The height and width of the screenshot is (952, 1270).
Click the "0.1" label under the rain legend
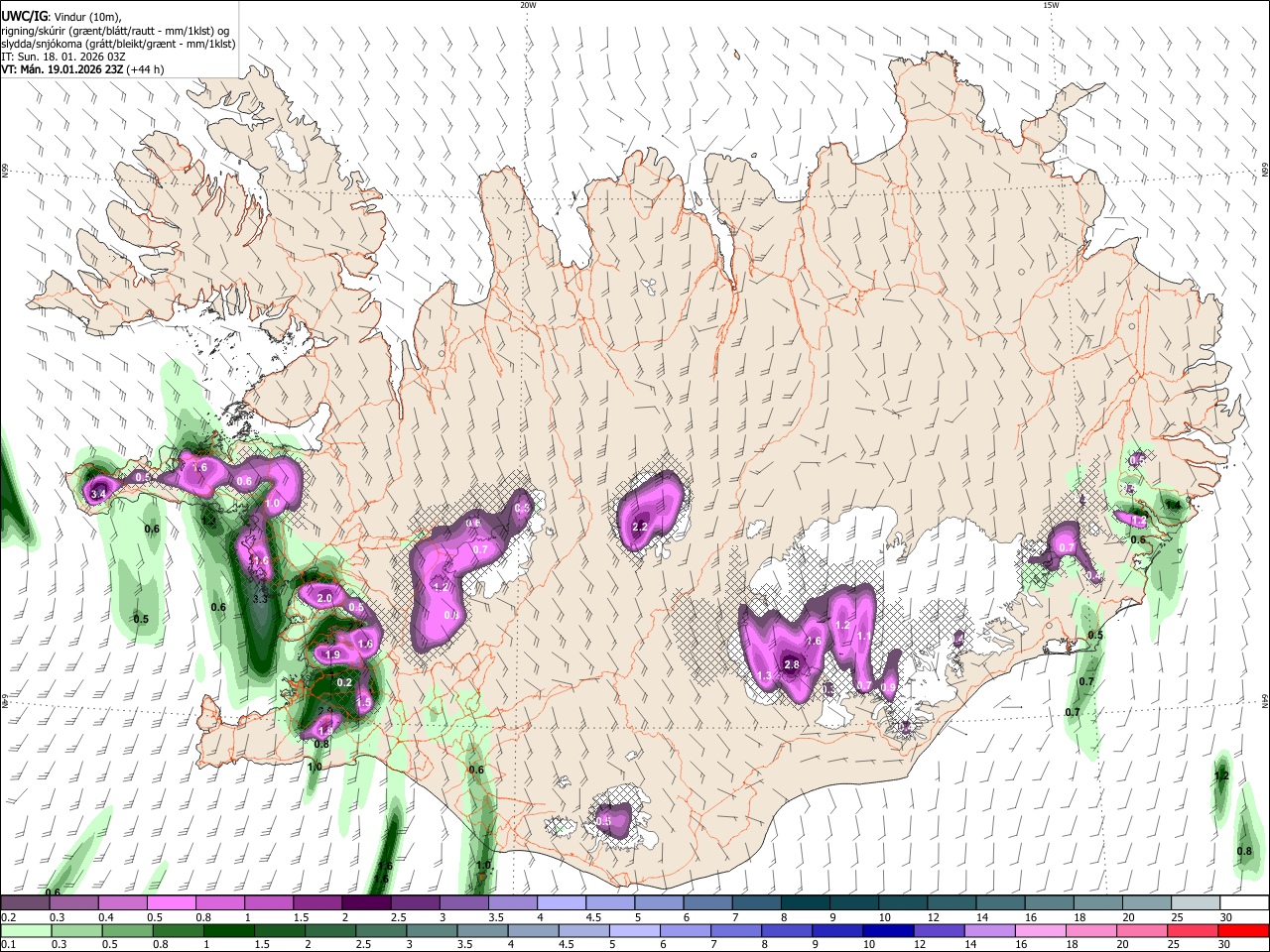[8, 944]
